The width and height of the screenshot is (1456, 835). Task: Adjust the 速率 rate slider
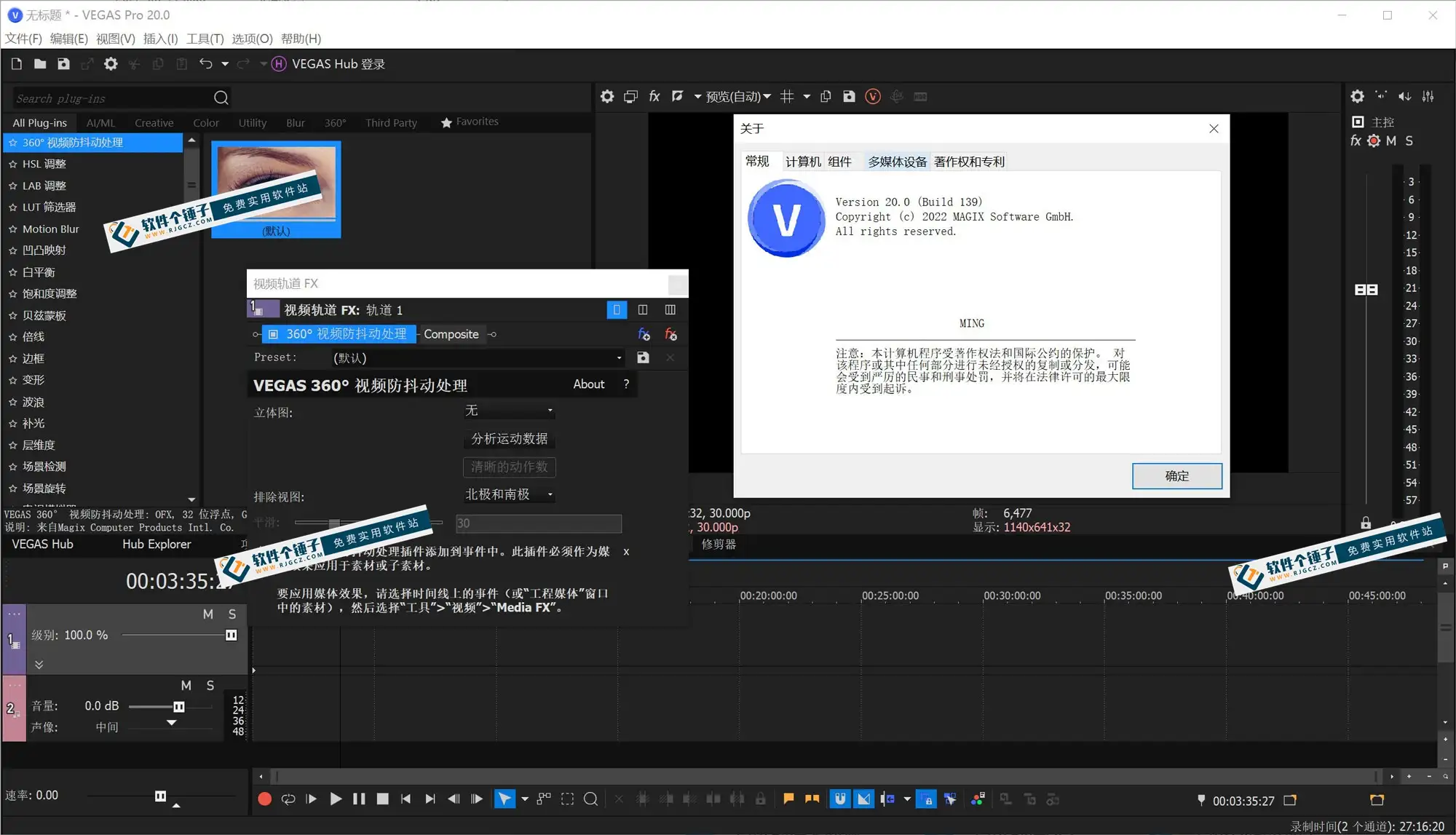(x=162, y=796)
